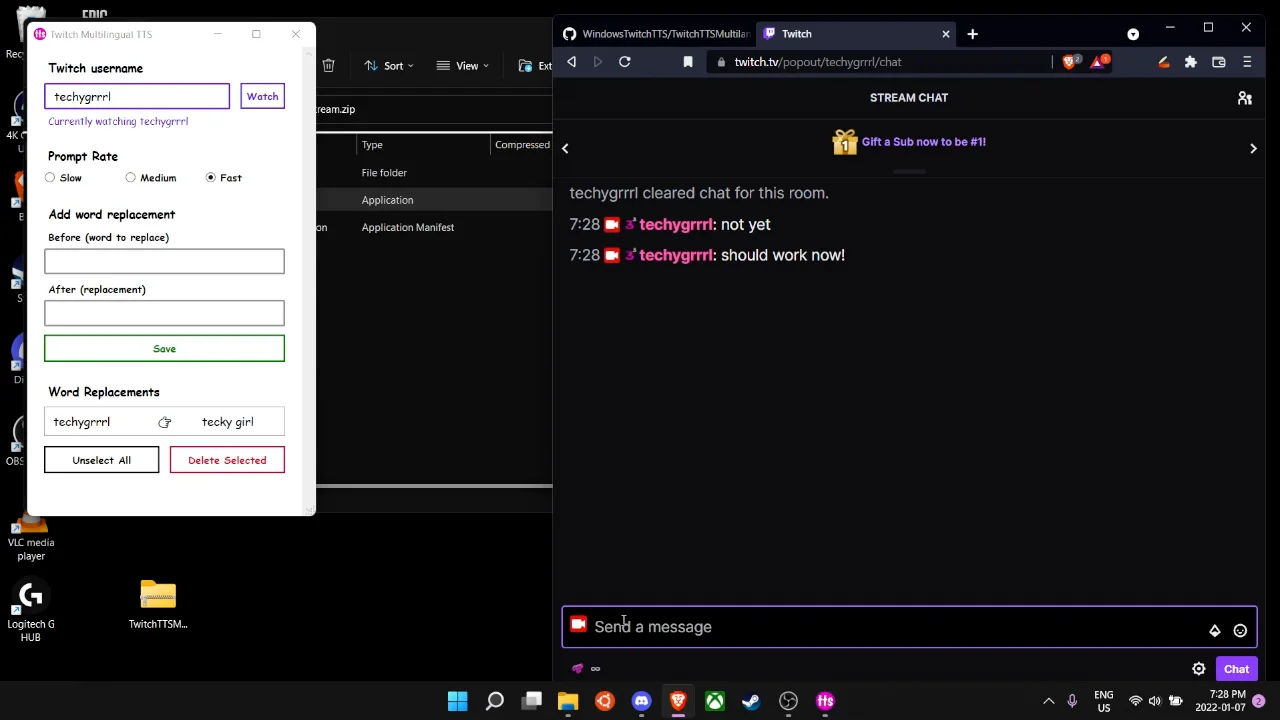Viewport: 1280px width, 720px height.
Task: Focus the Before word to replace field
Action: tap(164, 261)
